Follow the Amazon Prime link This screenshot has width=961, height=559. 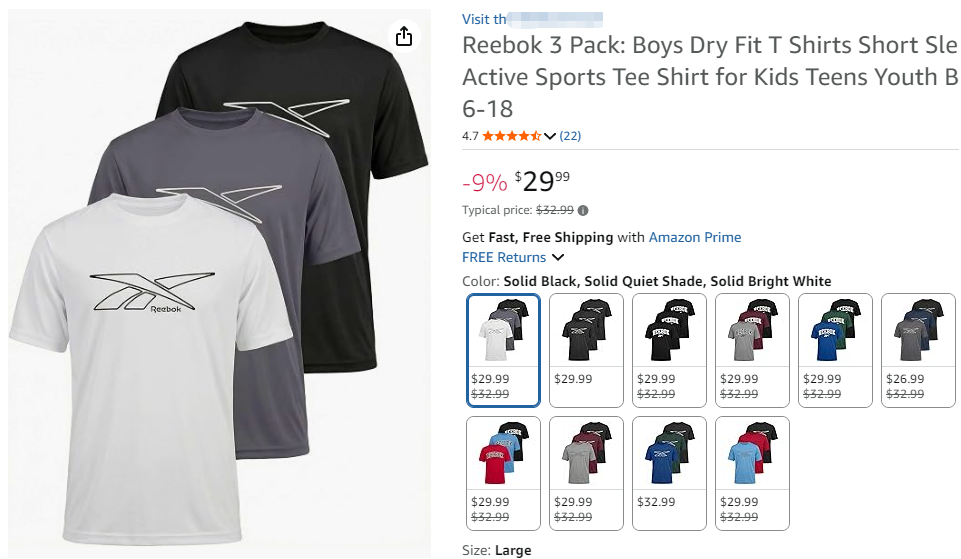tap(694, 237)
